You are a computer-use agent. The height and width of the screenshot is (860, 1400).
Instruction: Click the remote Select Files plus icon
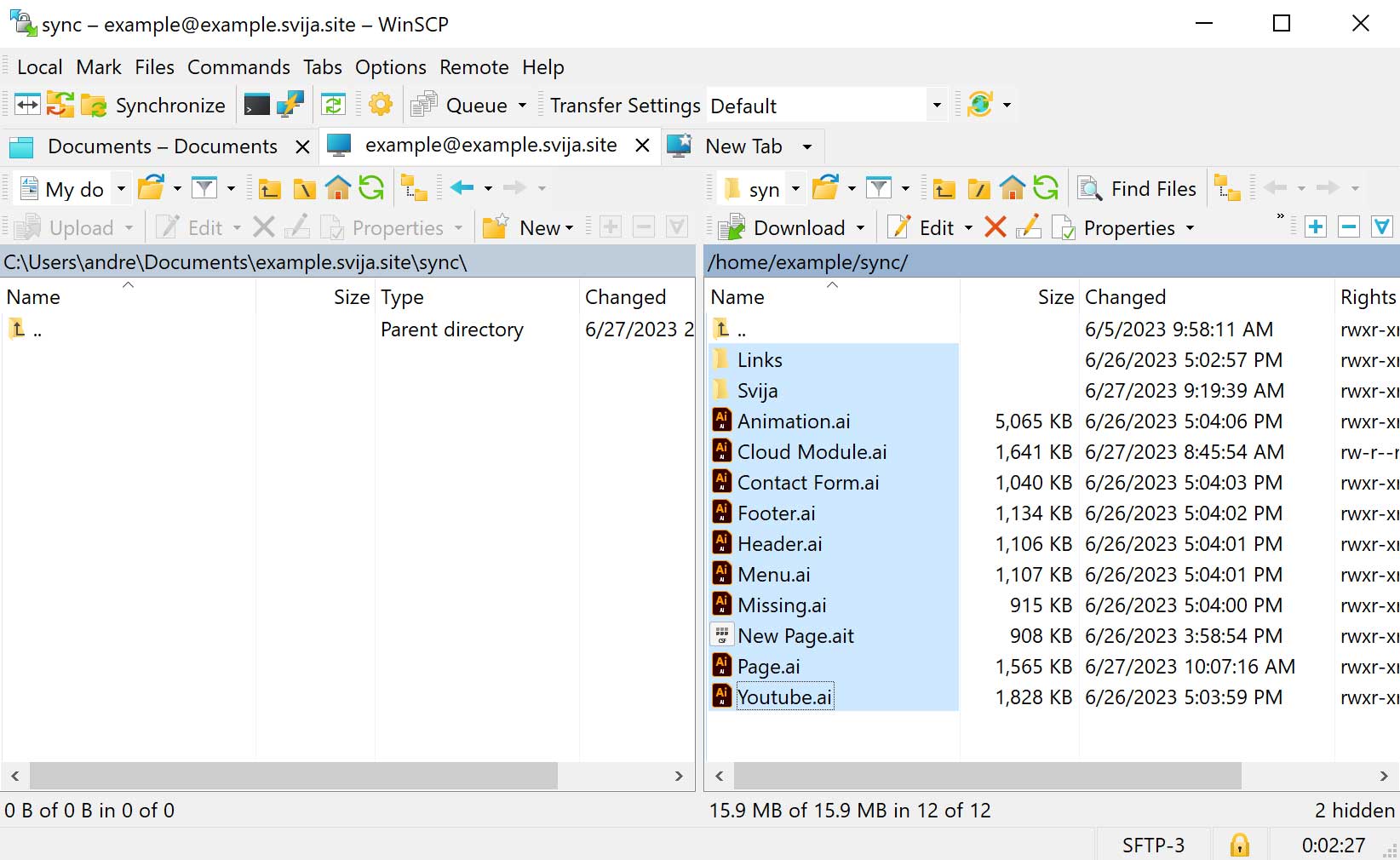[1316, 227]
